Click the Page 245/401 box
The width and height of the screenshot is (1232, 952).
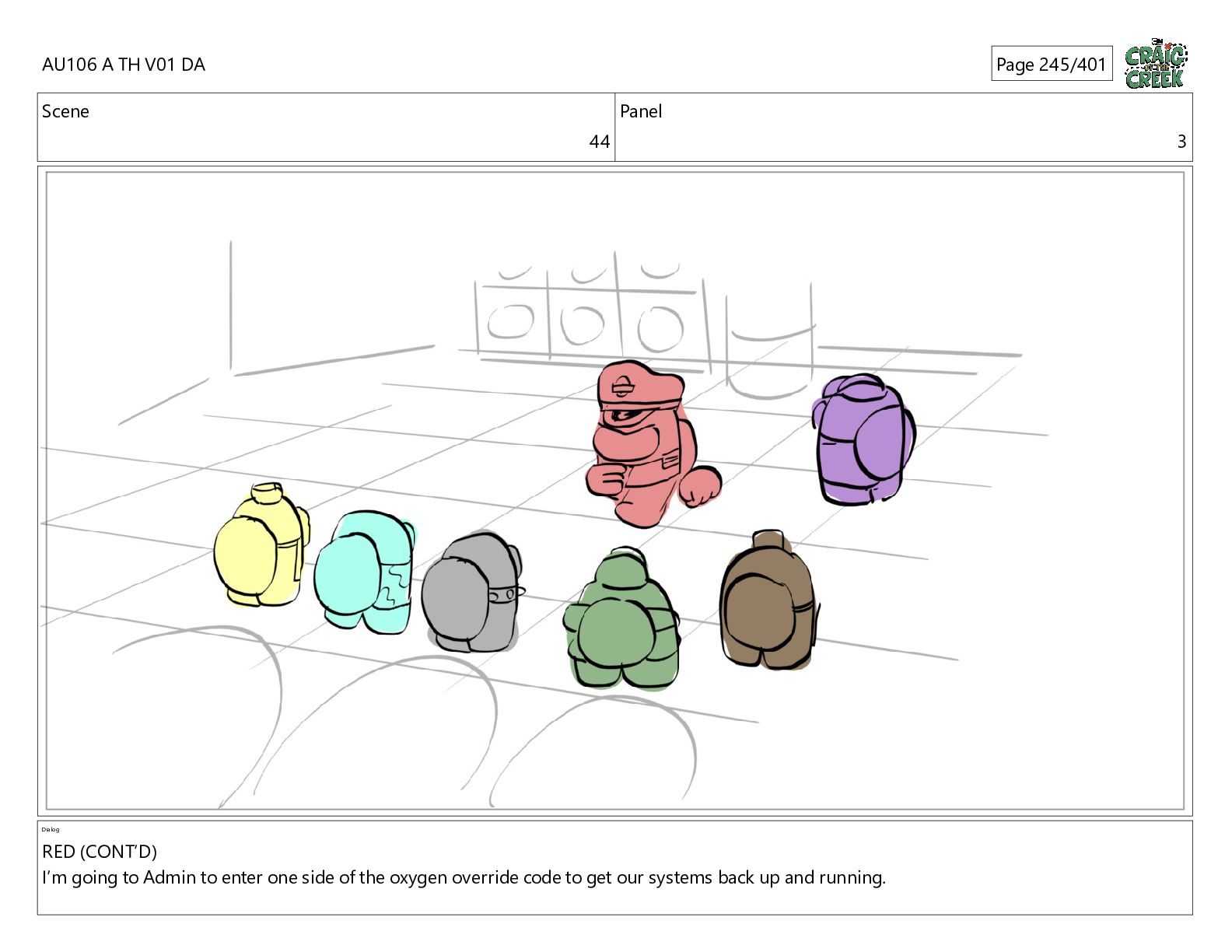[x=1052, y=64]
